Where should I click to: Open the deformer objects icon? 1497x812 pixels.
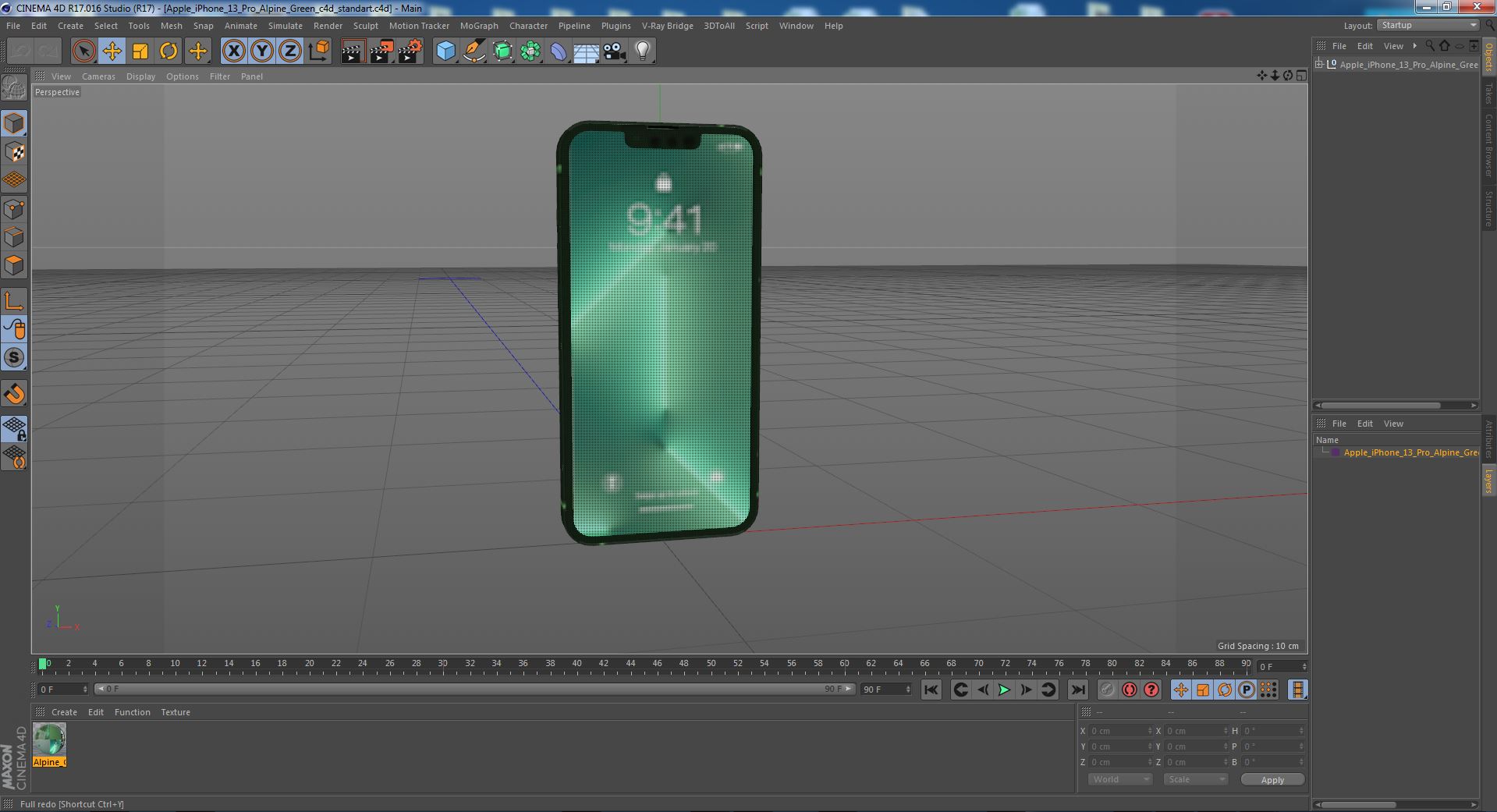pyautogui.click(x=559, y=51)
